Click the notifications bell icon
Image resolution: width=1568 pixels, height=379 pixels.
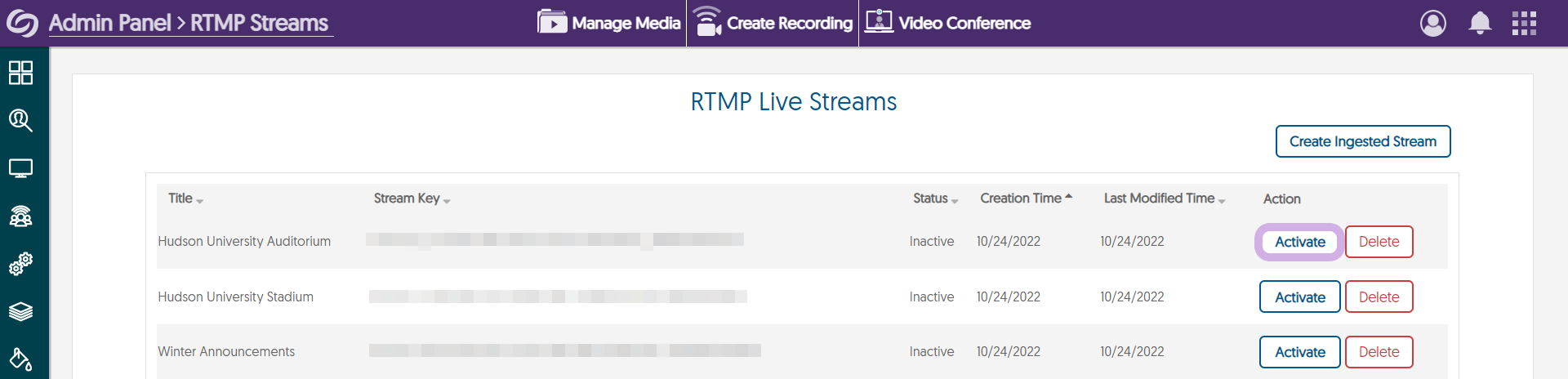point(1480,23)
